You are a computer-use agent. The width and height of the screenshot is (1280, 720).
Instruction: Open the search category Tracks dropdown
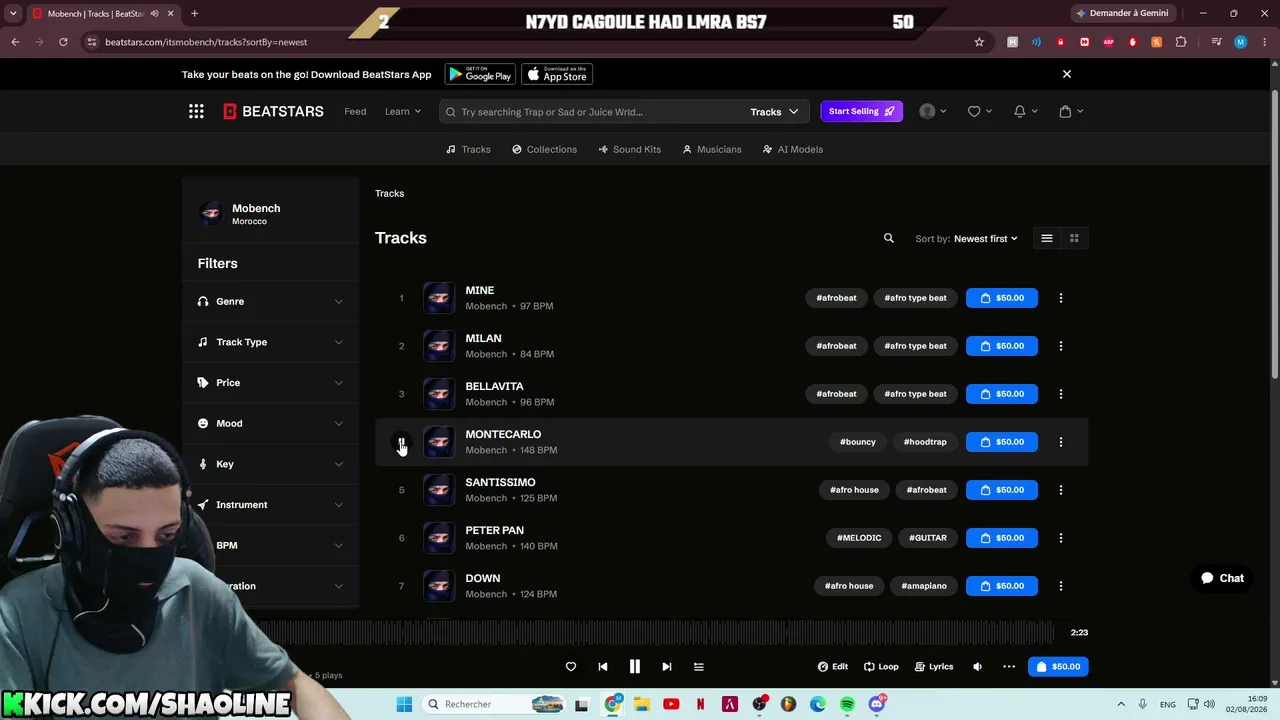(775, 112)
